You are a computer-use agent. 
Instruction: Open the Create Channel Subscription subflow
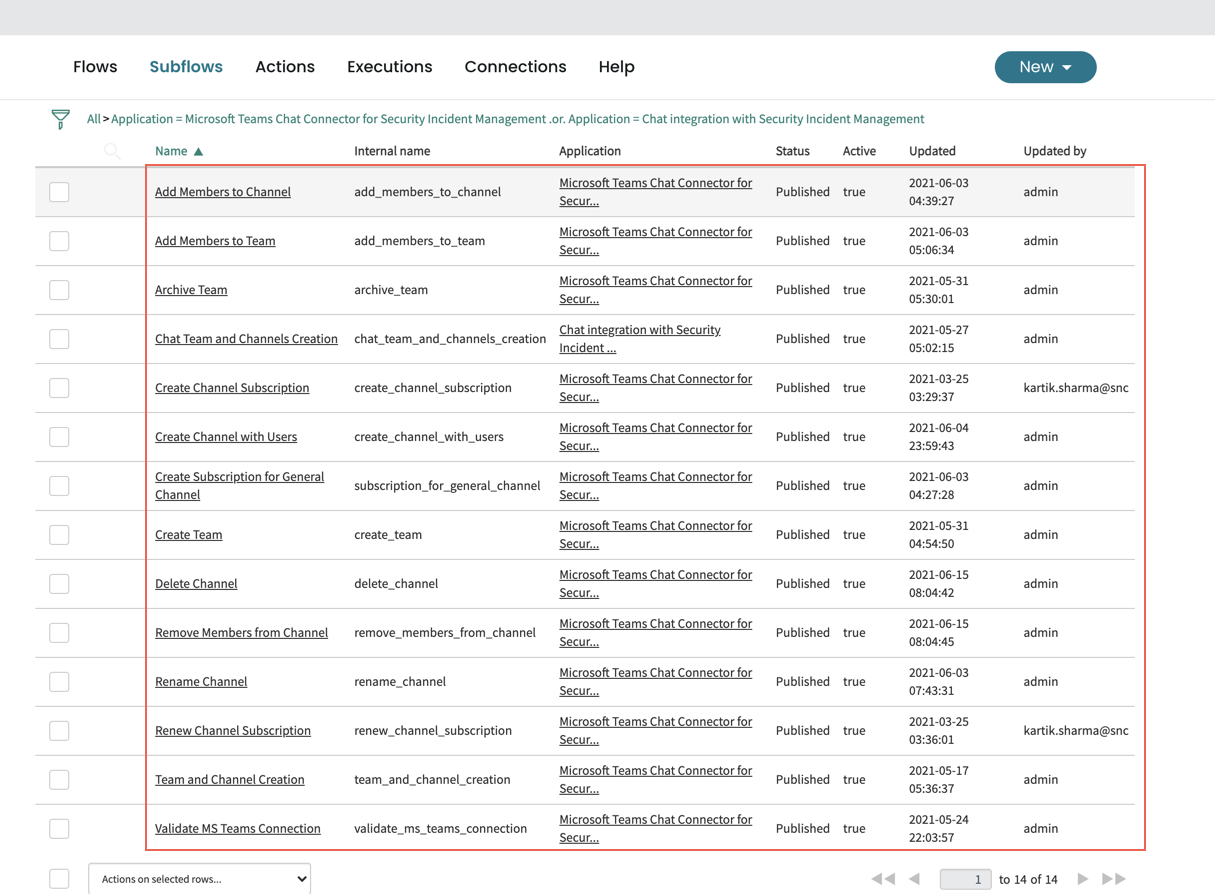point(232,388)
